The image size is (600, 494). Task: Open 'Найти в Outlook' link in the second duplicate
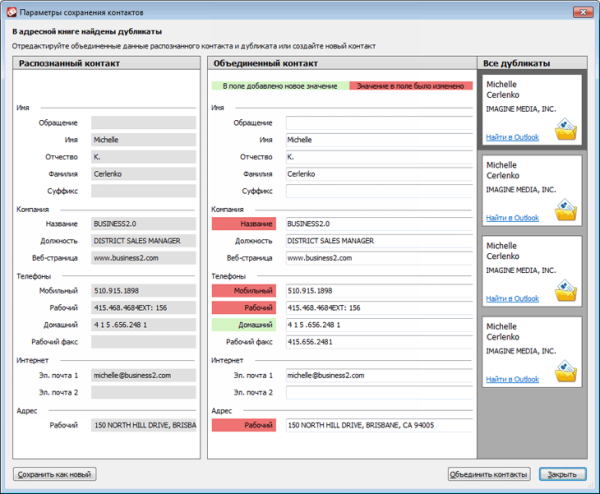point(512,217)
